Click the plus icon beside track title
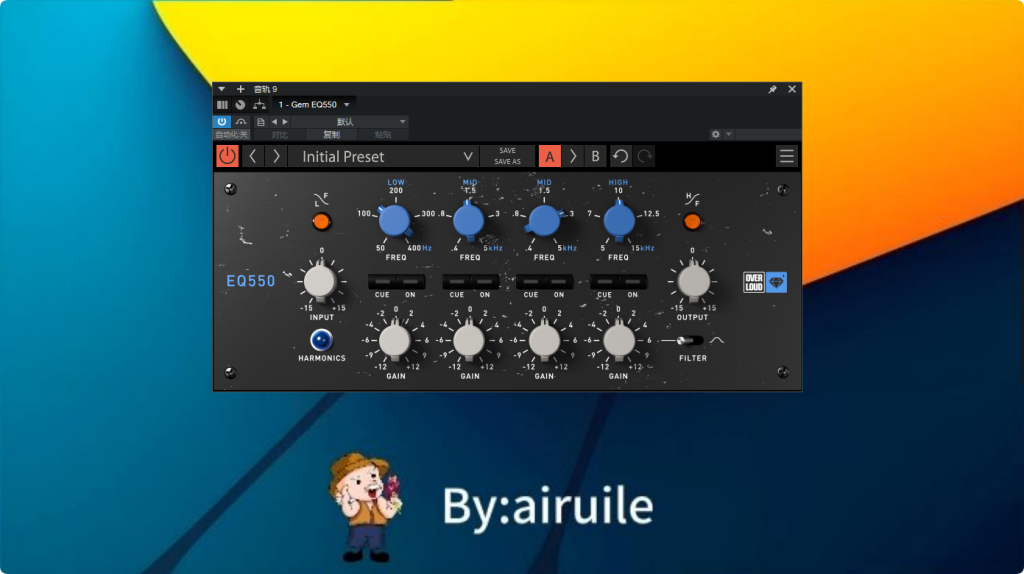1024x574 pixels. point(240,89)
